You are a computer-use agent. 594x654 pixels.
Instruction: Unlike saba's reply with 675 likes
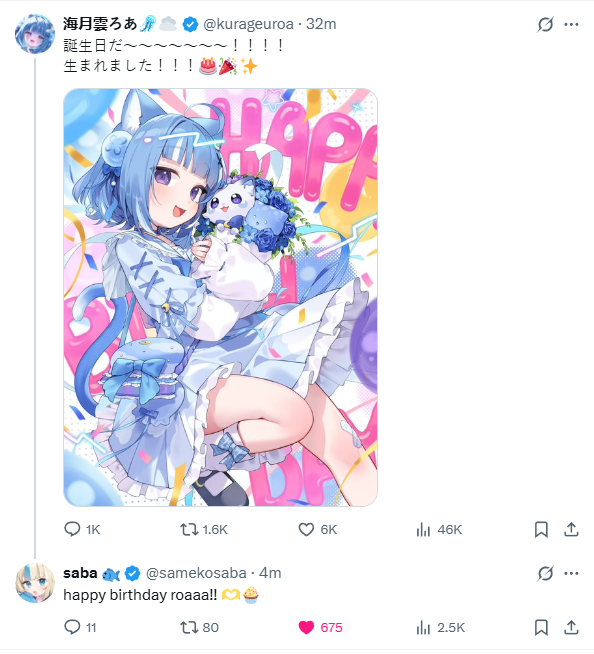(306, 627)
